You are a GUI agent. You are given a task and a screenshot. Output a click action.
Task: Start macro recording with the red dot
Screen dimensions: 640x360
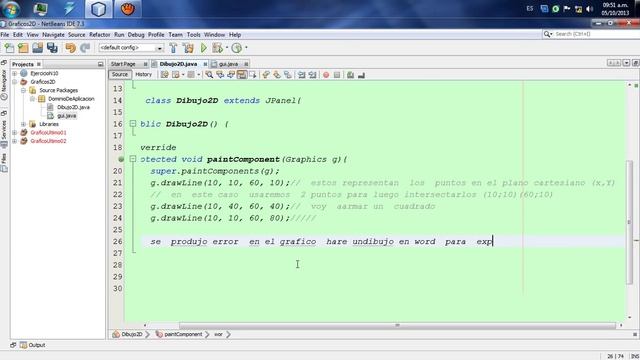(326, 75)
